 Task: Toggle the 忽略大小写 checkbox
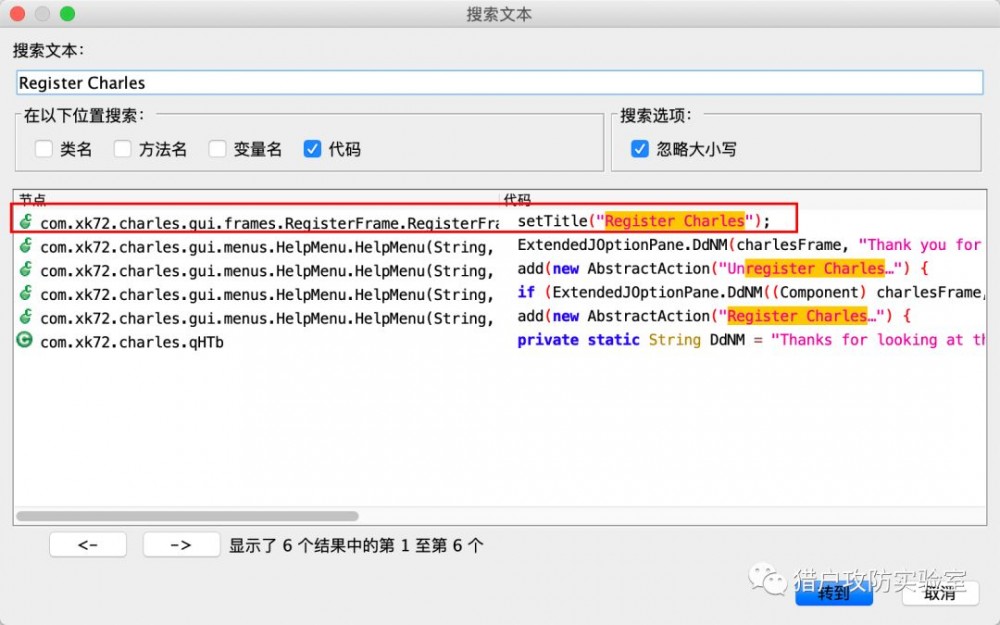click(x=640, y=149)
